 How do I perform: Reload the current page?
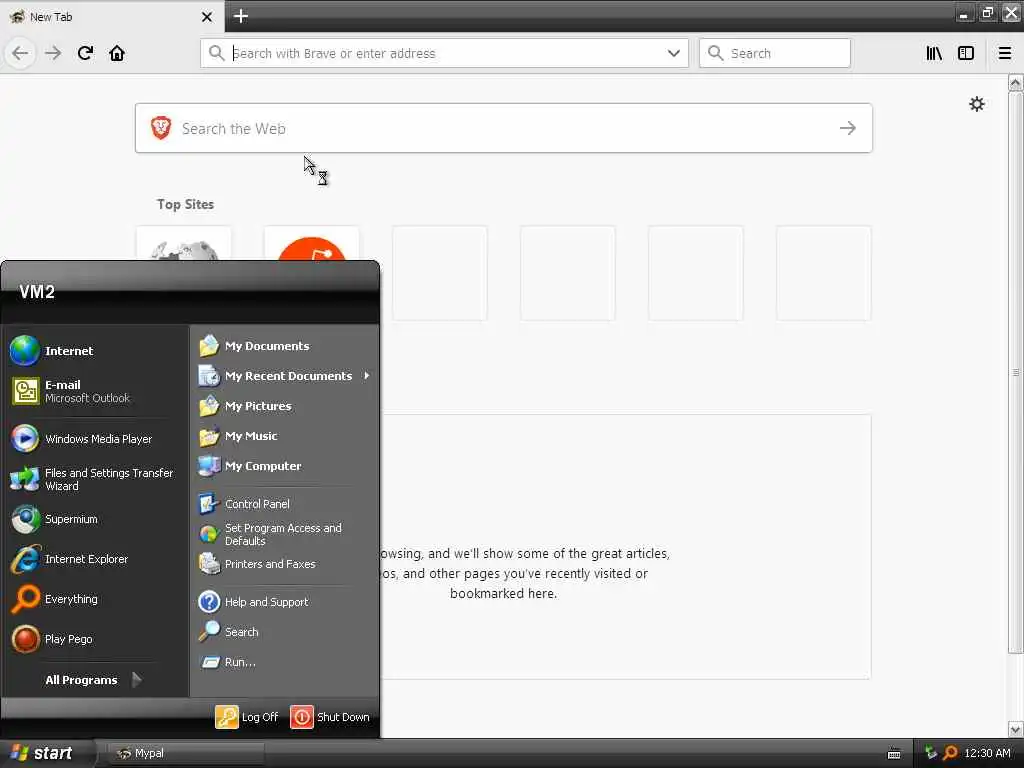85,53
